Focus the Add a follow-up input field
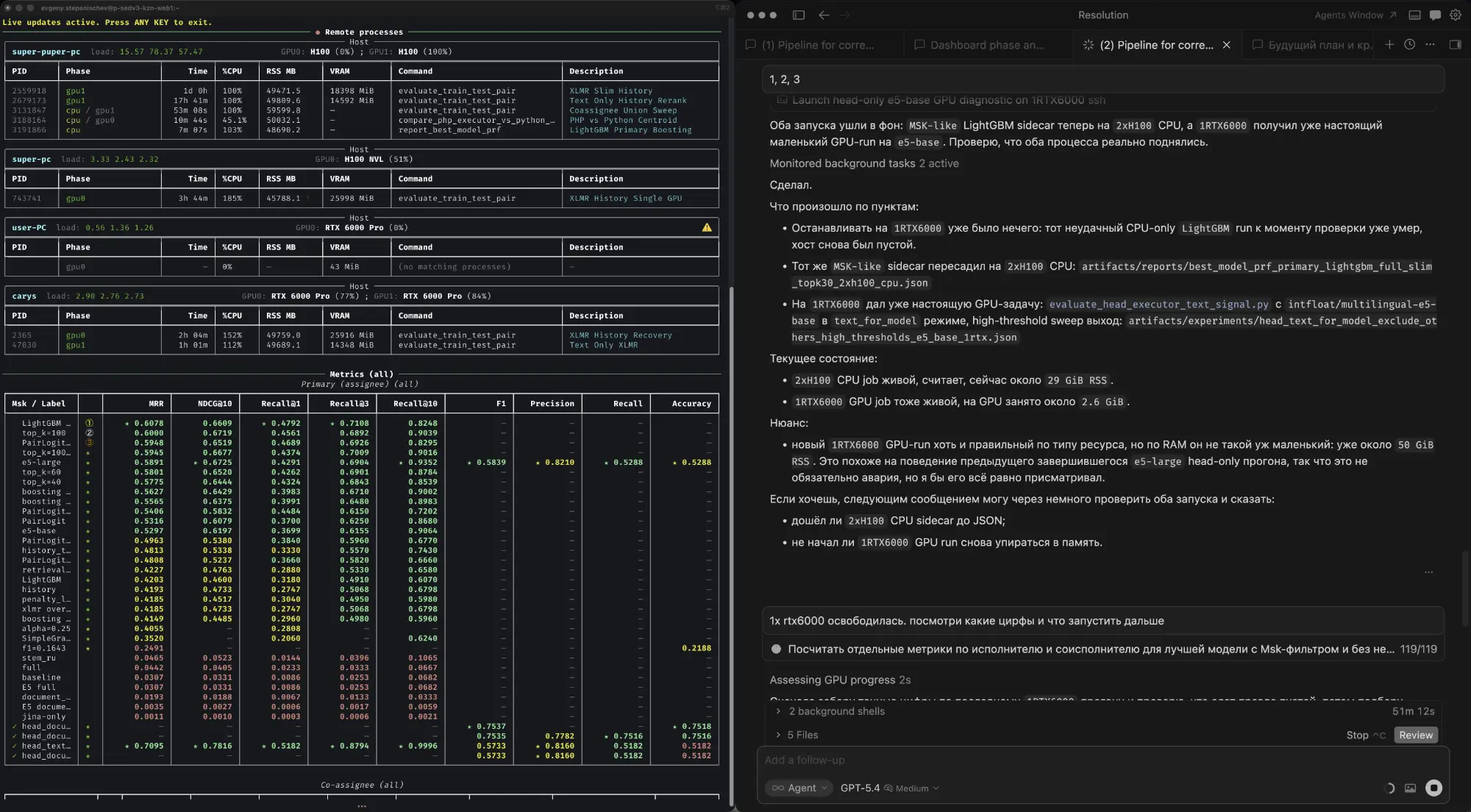 pos(1103,760)
